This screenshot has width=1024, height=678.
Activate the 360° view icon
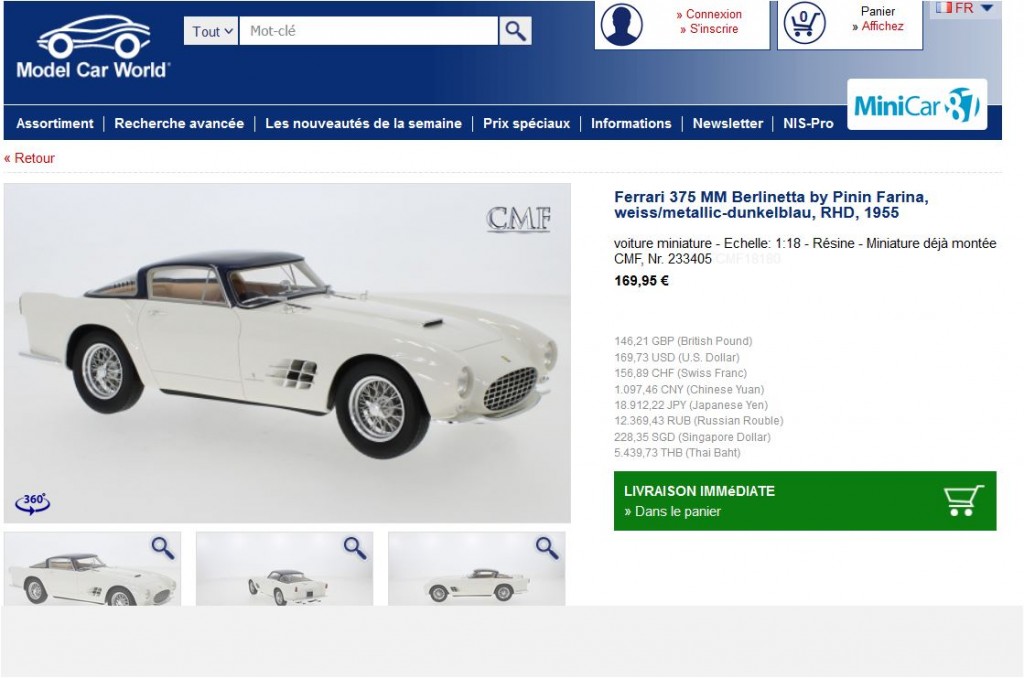33,503
